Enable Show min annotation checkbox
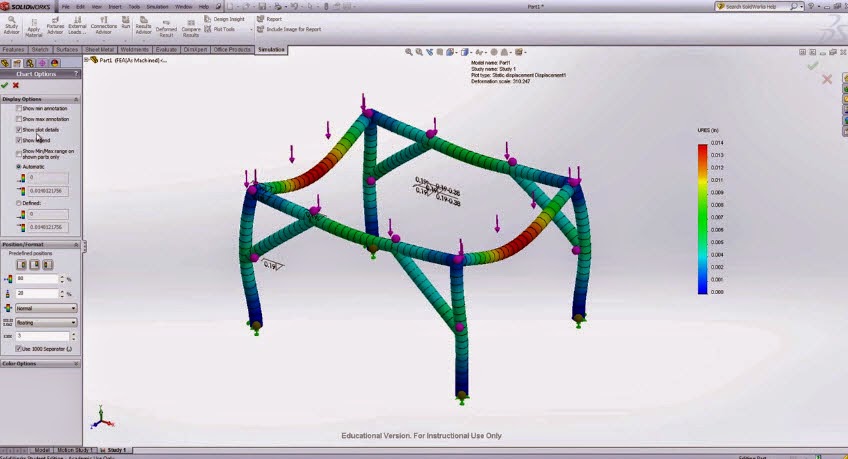This screenshot has width=848, height=459. 19,109
